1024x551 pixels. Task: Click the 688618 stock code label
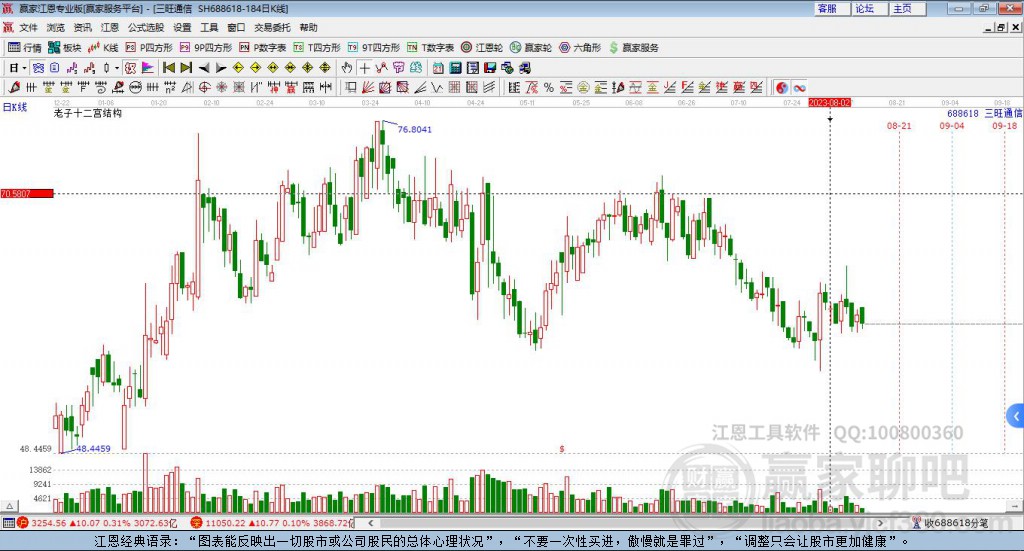(963, 114)
